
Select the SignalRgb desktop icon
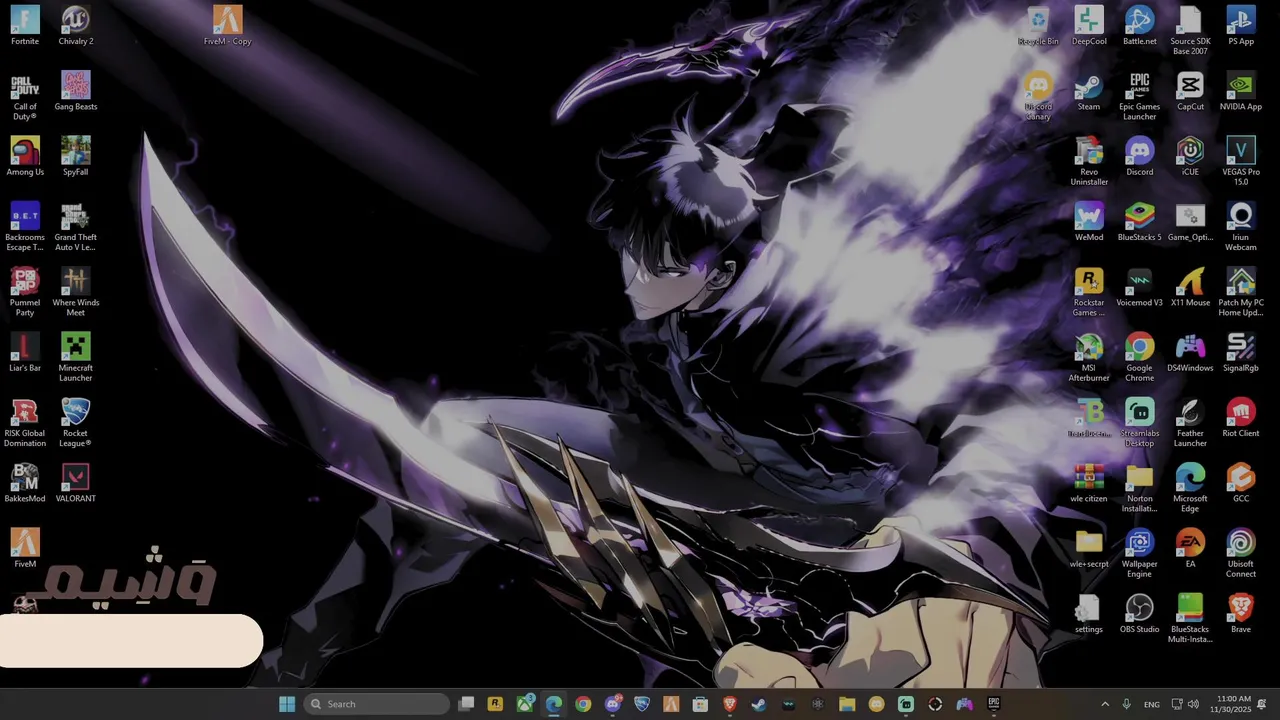pos(1241,352)
